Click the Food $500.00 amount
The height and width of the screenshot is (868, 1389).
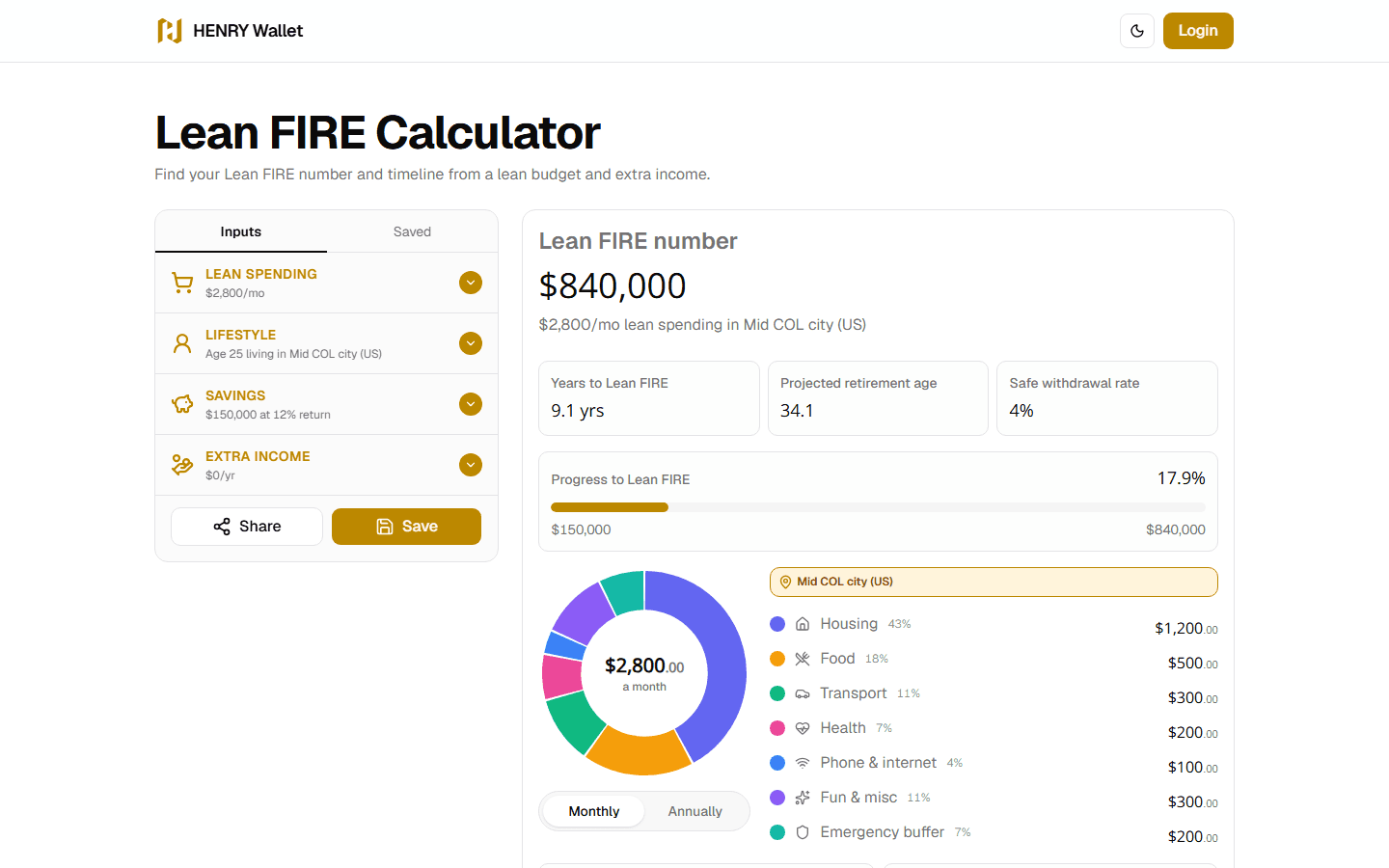tap(1193, 664)
